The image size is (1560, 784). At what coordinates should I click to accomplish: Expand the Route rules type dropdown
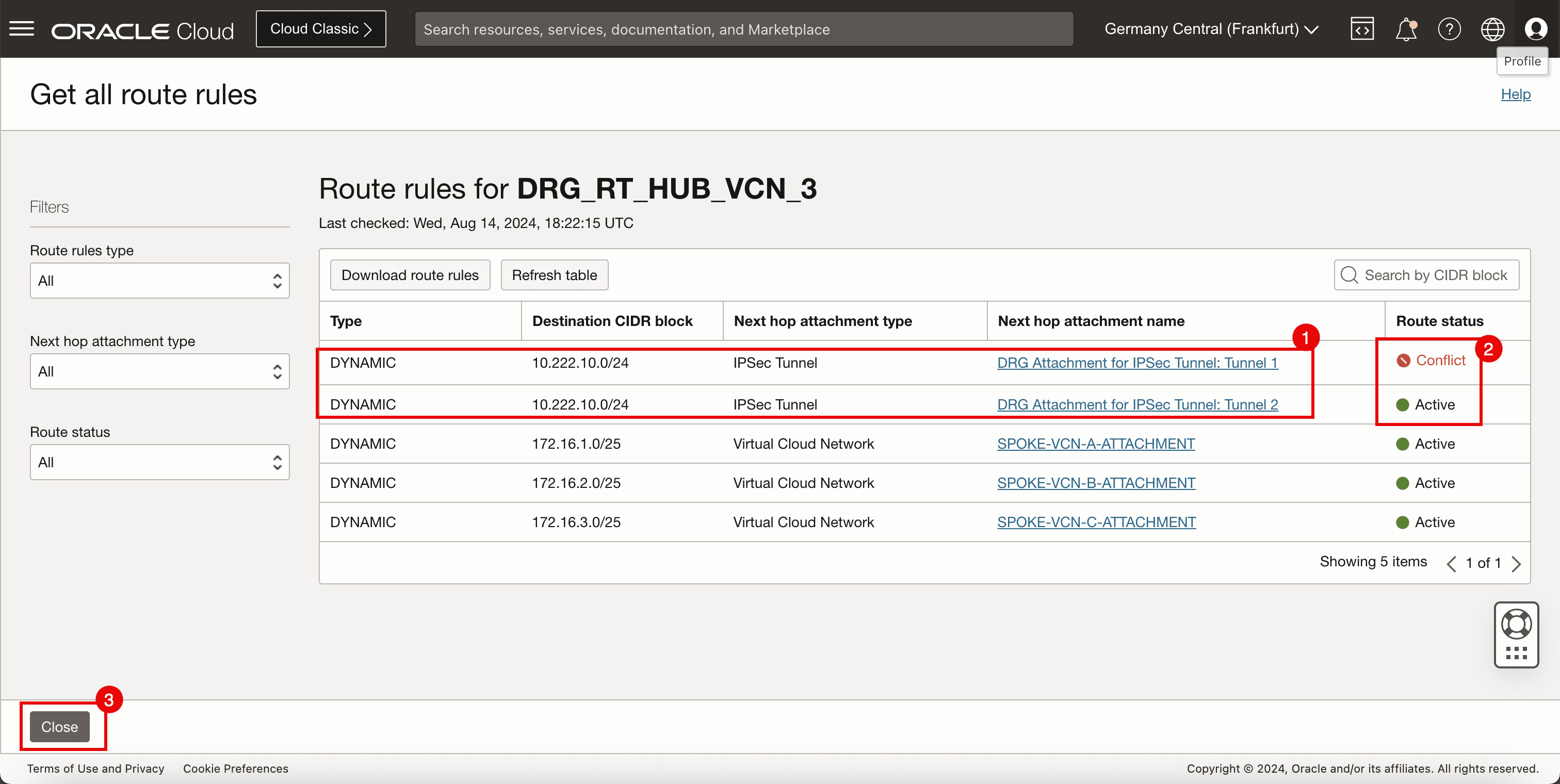160,280
